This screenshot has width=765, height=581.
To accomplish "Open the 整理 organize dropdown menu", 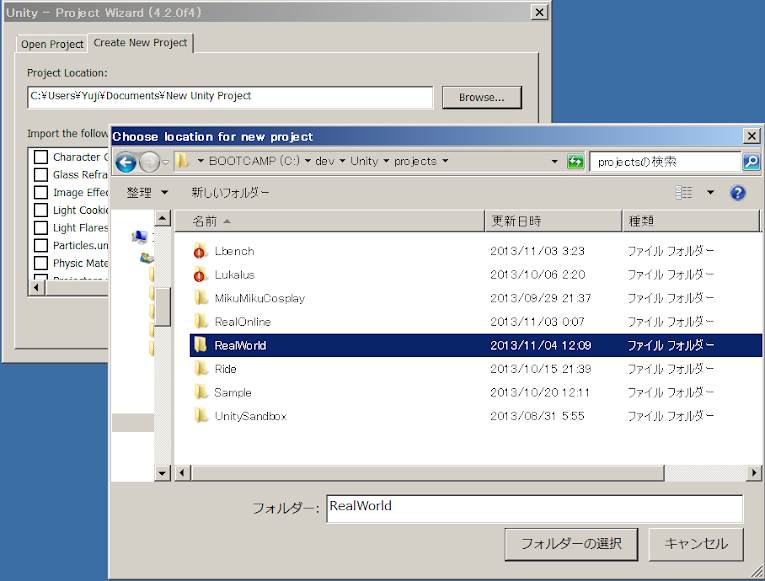I will point(147,193).
